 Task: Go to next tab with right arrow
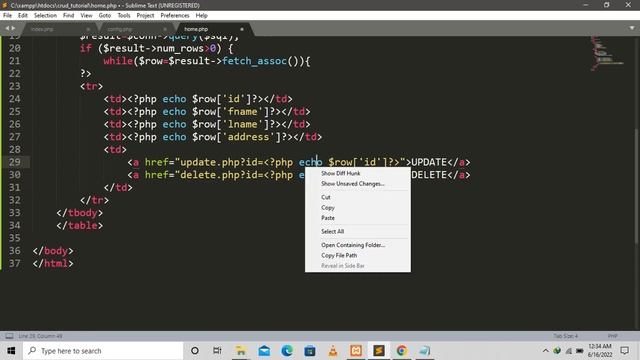point(13,28)
